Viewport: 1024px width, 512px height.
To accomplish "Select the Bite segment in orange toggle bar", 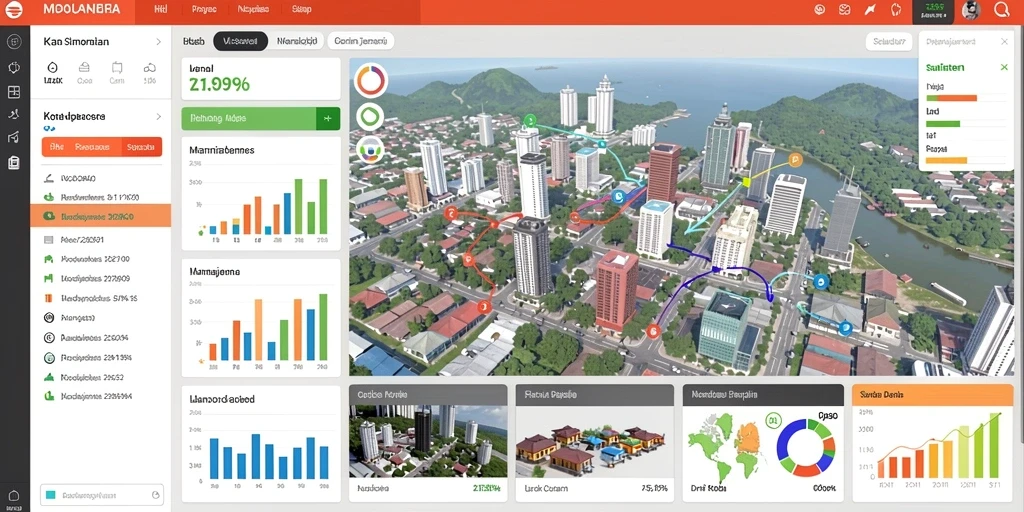I will (x=57, y=147).
